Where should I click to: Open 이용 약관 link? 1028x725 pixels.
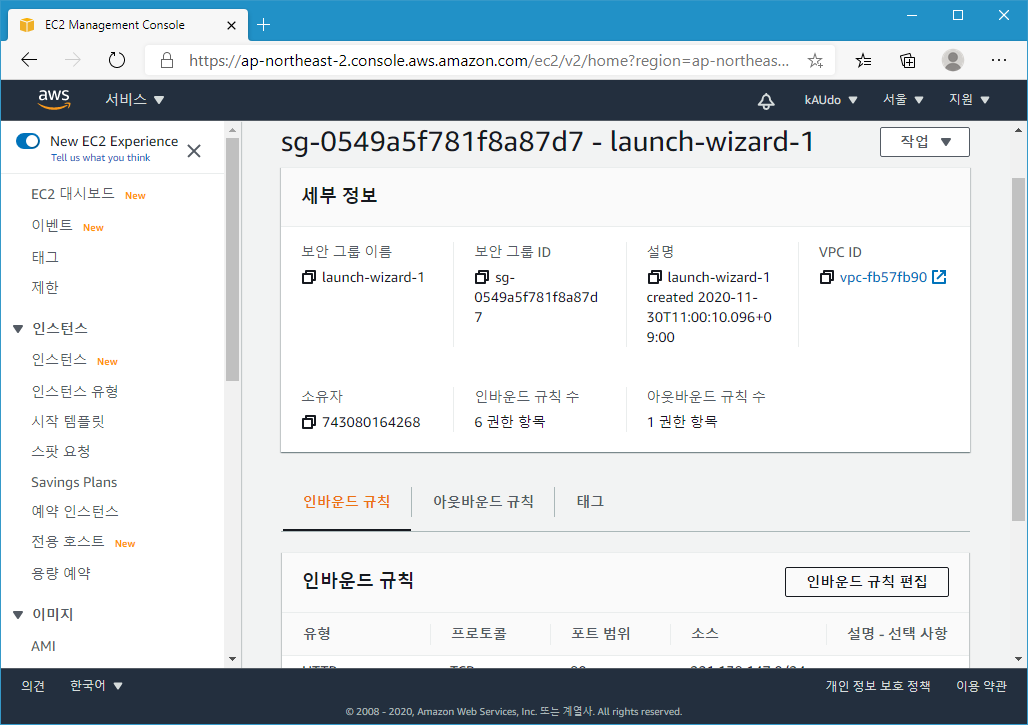[x=981, y=686]
